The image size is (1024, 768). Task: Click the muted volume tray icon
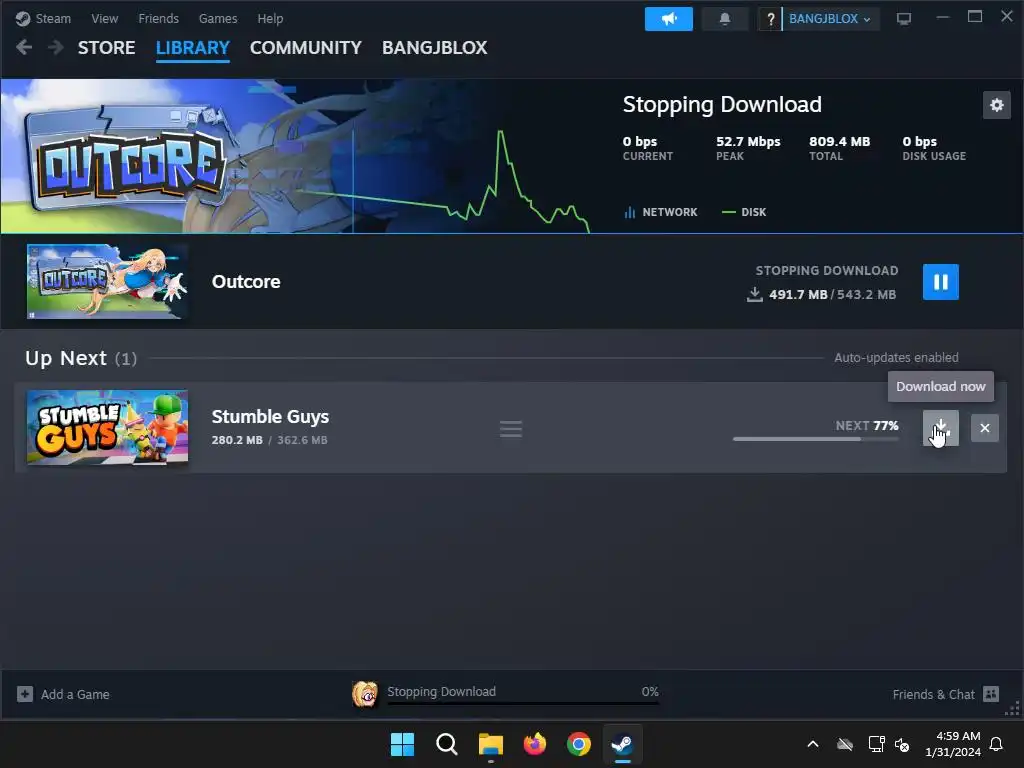902,744
